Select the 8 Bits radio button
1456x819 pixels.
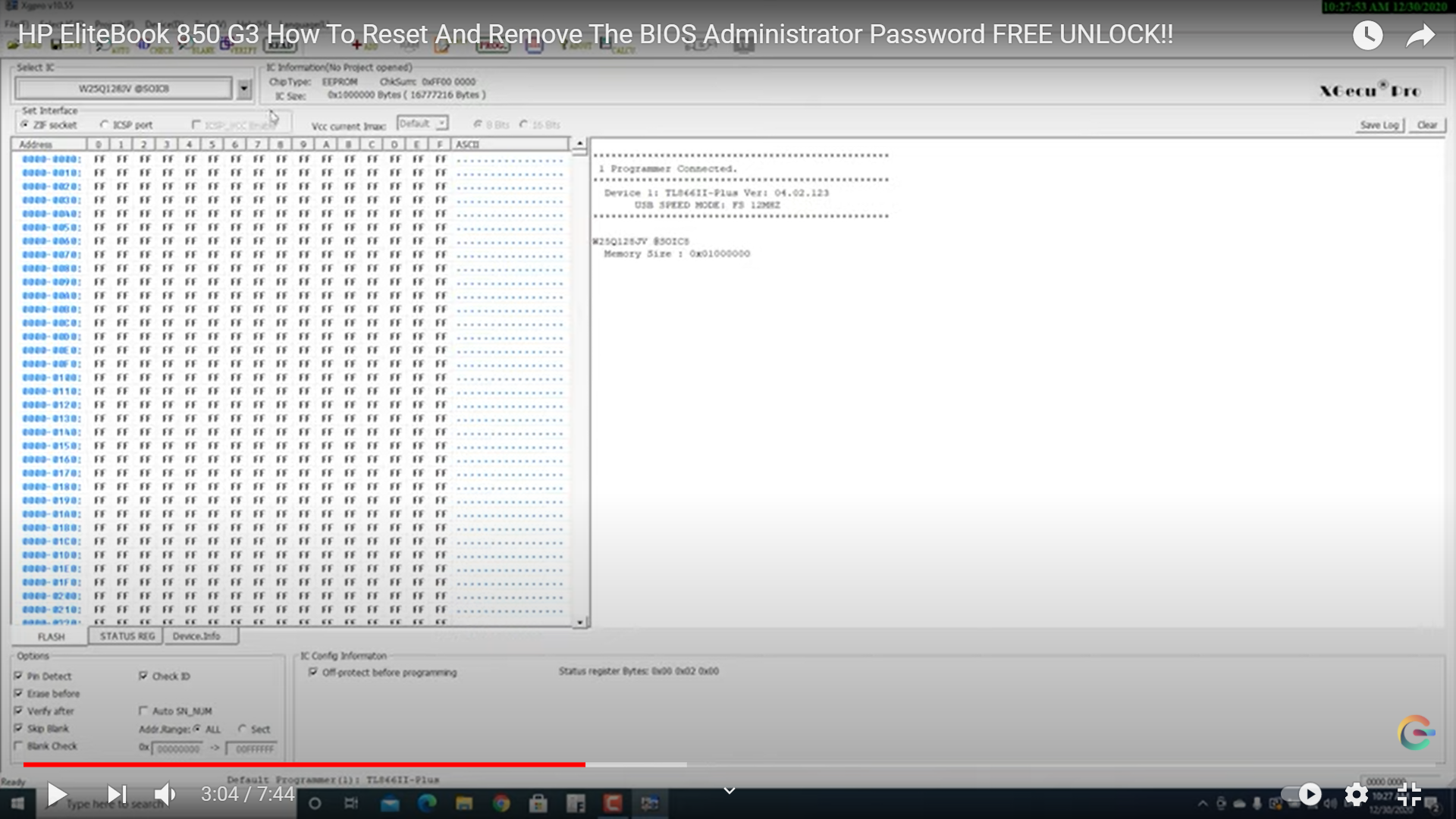pyautogui.click(x=478, y=124)
